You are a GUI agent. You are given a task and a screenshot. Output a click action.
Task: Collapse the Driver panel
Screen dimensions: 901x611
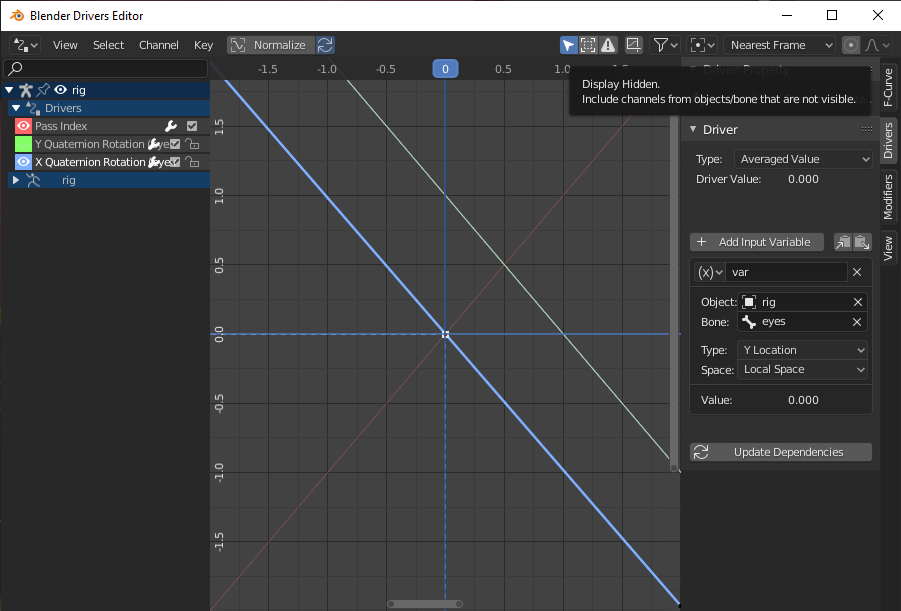[693, 129]
